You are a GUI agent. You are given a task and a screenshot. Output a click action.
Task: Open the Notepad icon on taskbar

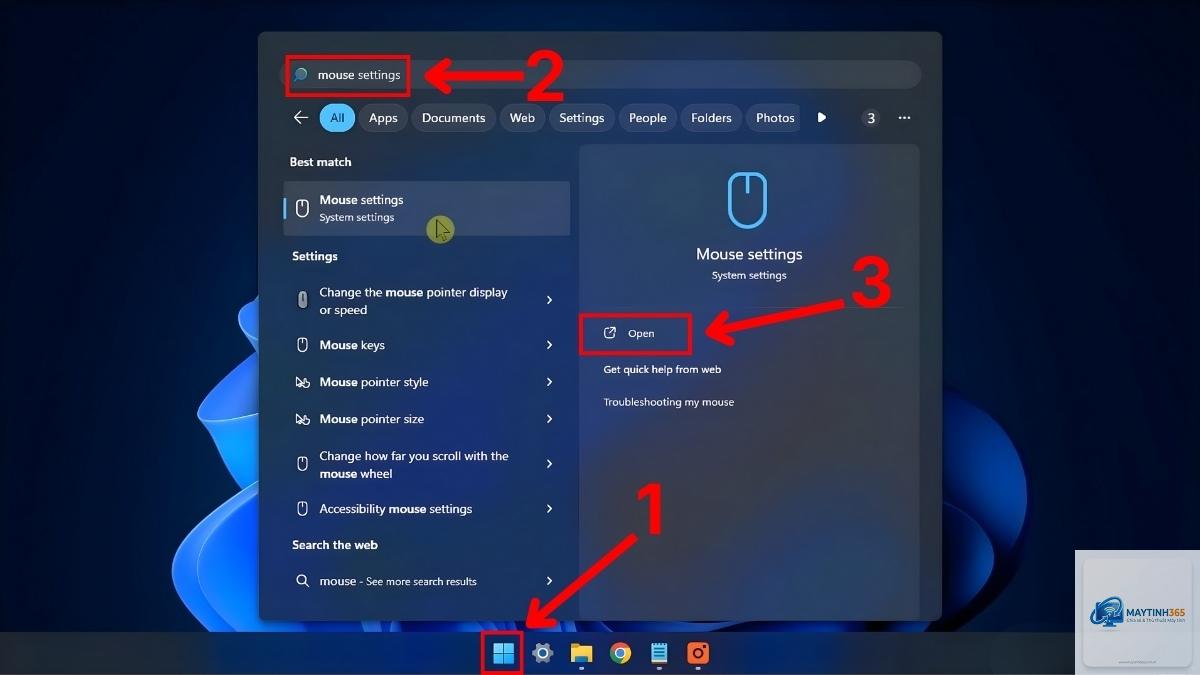(x=659, y=654)
